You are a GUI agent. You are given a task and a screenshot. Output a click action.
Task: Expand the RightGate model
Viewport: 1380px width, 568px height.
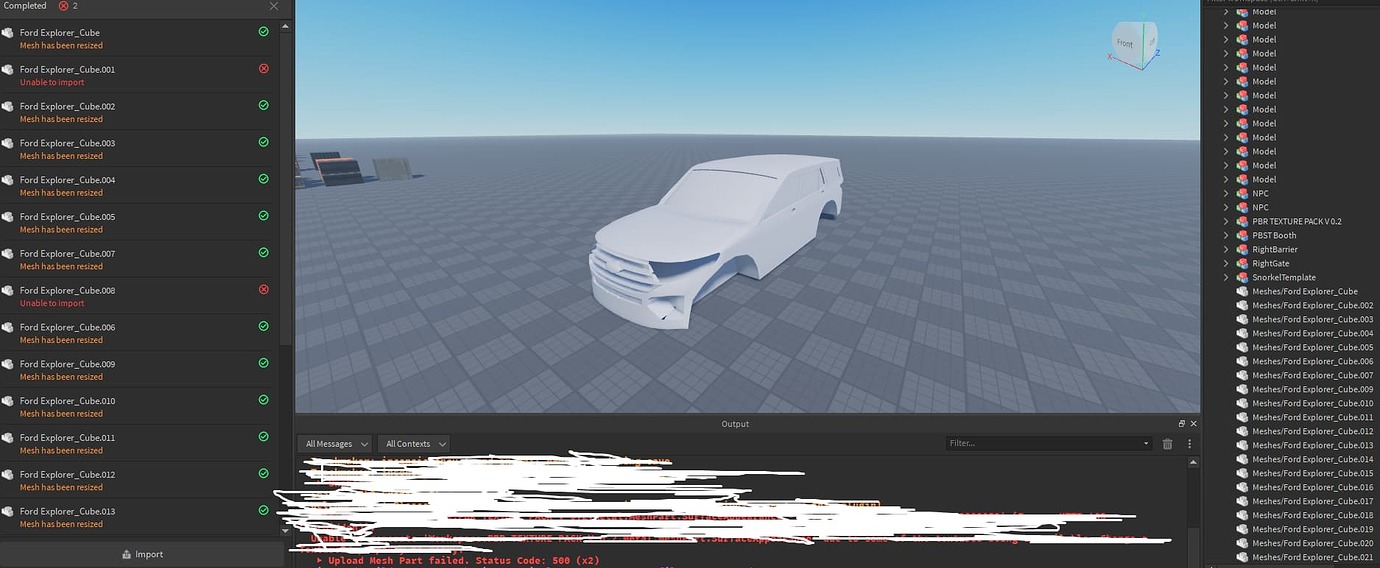(x=1227, y=263)
